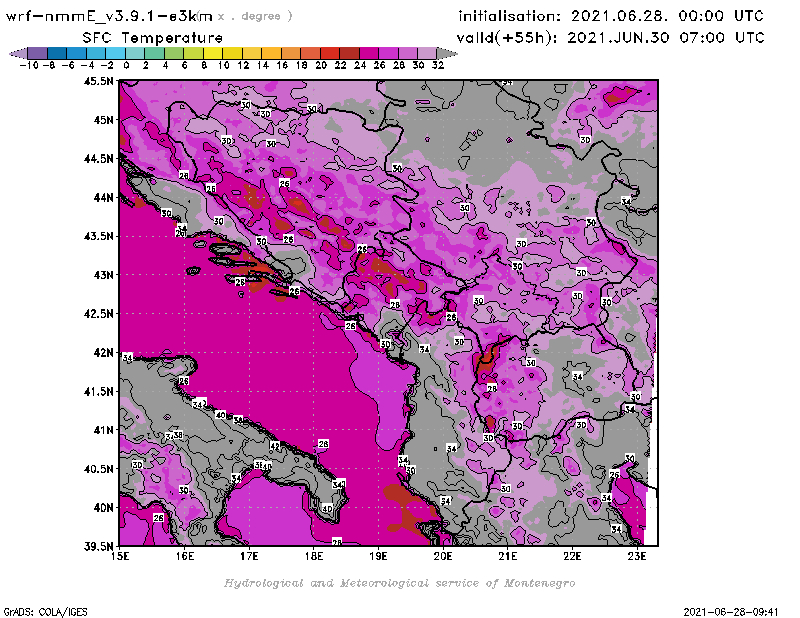Click the '39.5N' latitude axis label
800x618 pixels.
[98, 547]
